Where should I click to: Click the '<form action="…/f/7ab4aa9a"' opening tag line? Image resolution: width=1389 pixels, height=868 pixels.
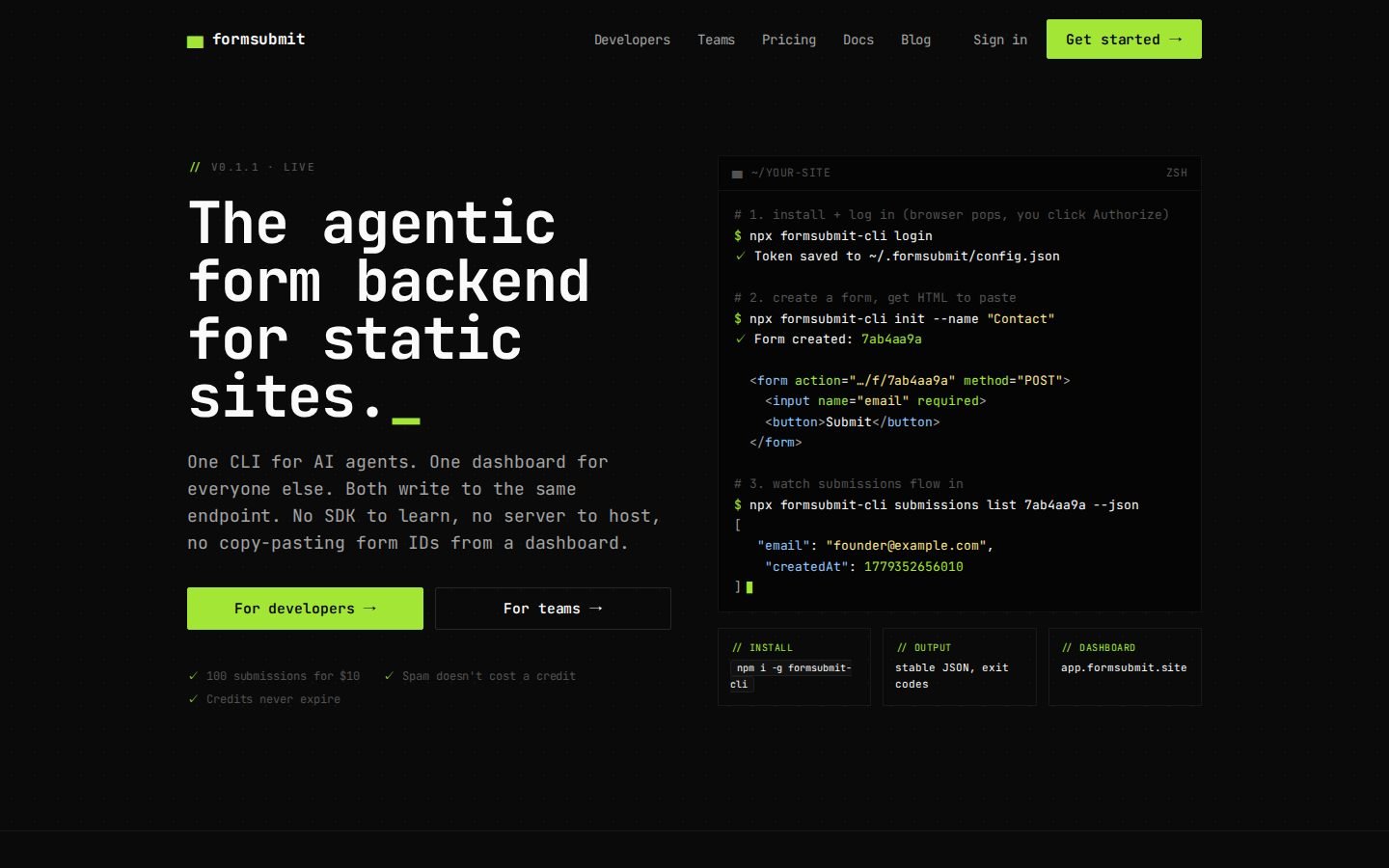(910, 381)
